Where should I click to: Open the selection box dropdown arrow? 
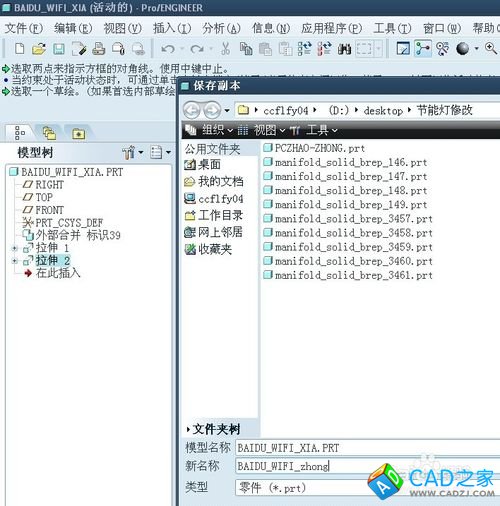click(378, 49)
